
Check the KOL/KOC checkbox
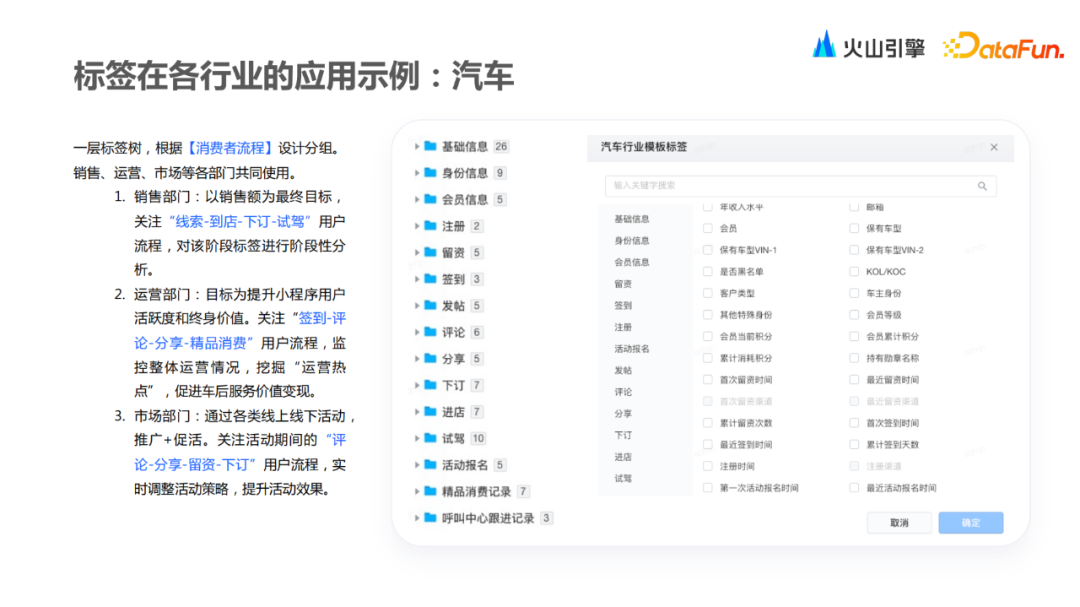(x=853, y=272)
